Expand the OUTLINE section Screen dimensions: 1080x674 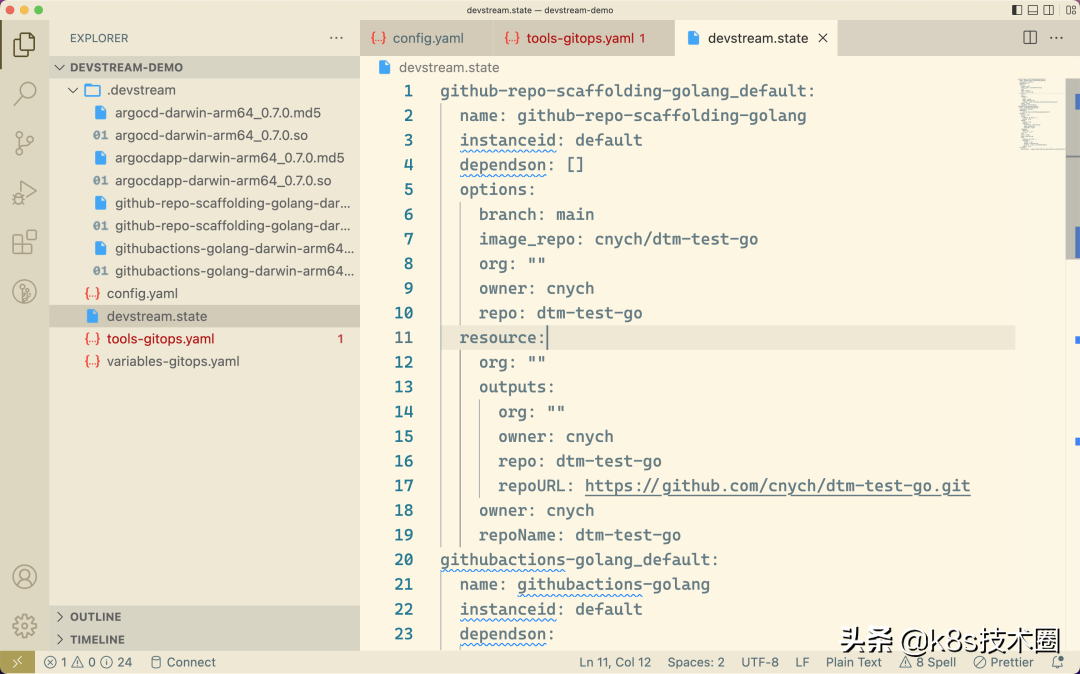[x=205, y=617]
